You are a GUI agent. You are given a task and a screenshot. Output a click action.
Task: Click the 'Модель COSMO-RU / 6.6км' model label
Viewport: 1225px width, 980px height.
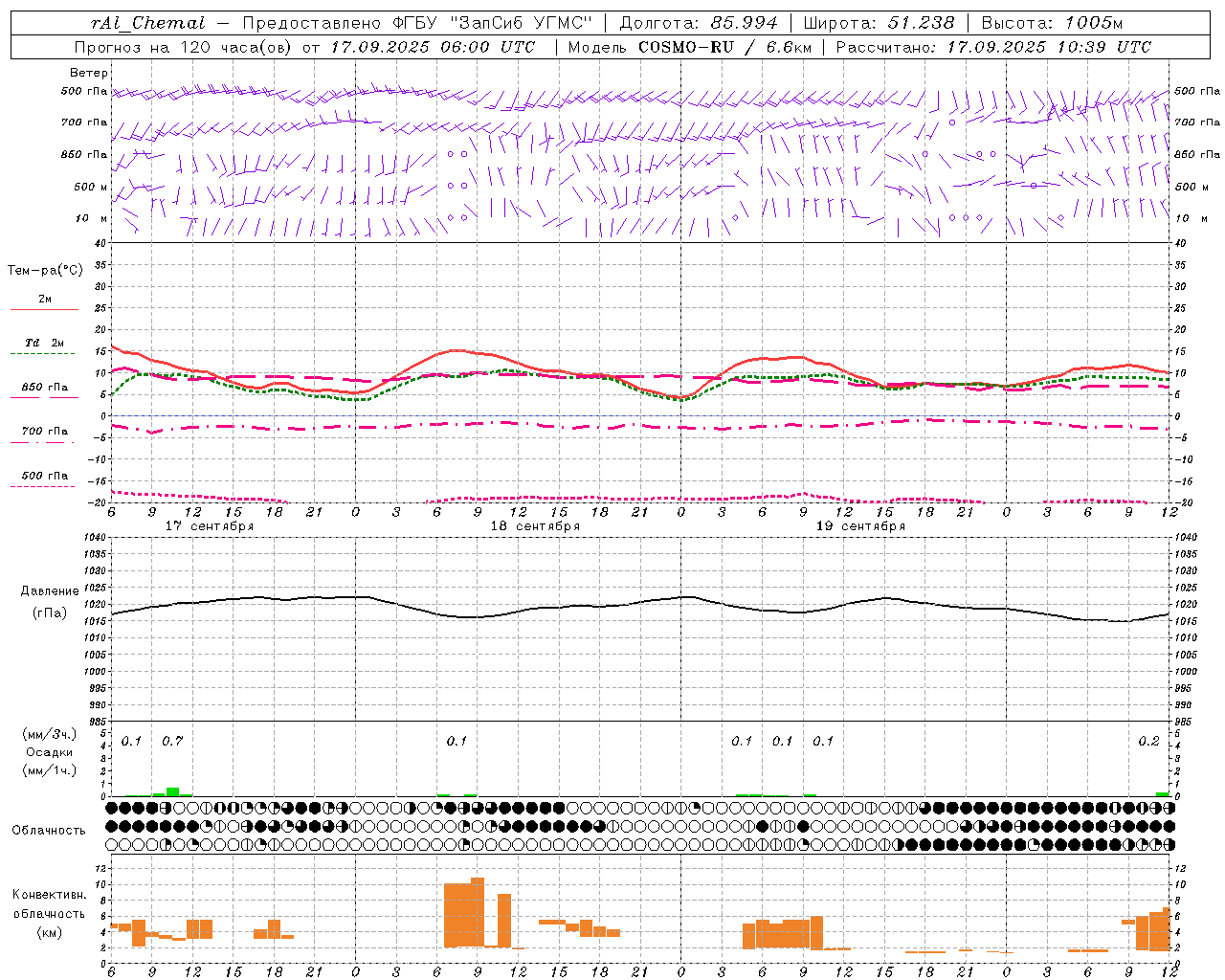point(688,47)
